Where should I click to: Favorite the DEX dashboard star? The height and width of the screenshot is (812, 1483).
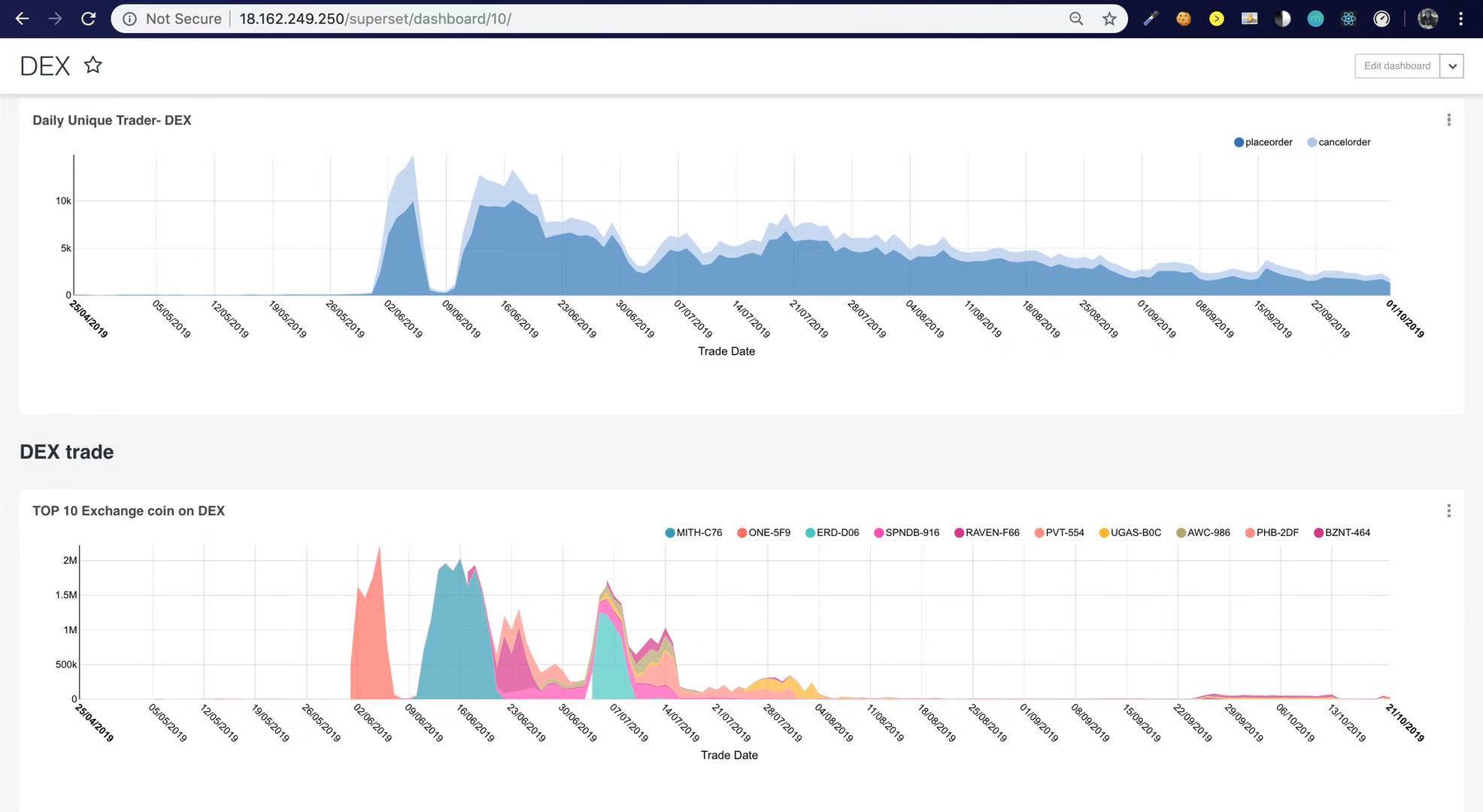(92, 65)
